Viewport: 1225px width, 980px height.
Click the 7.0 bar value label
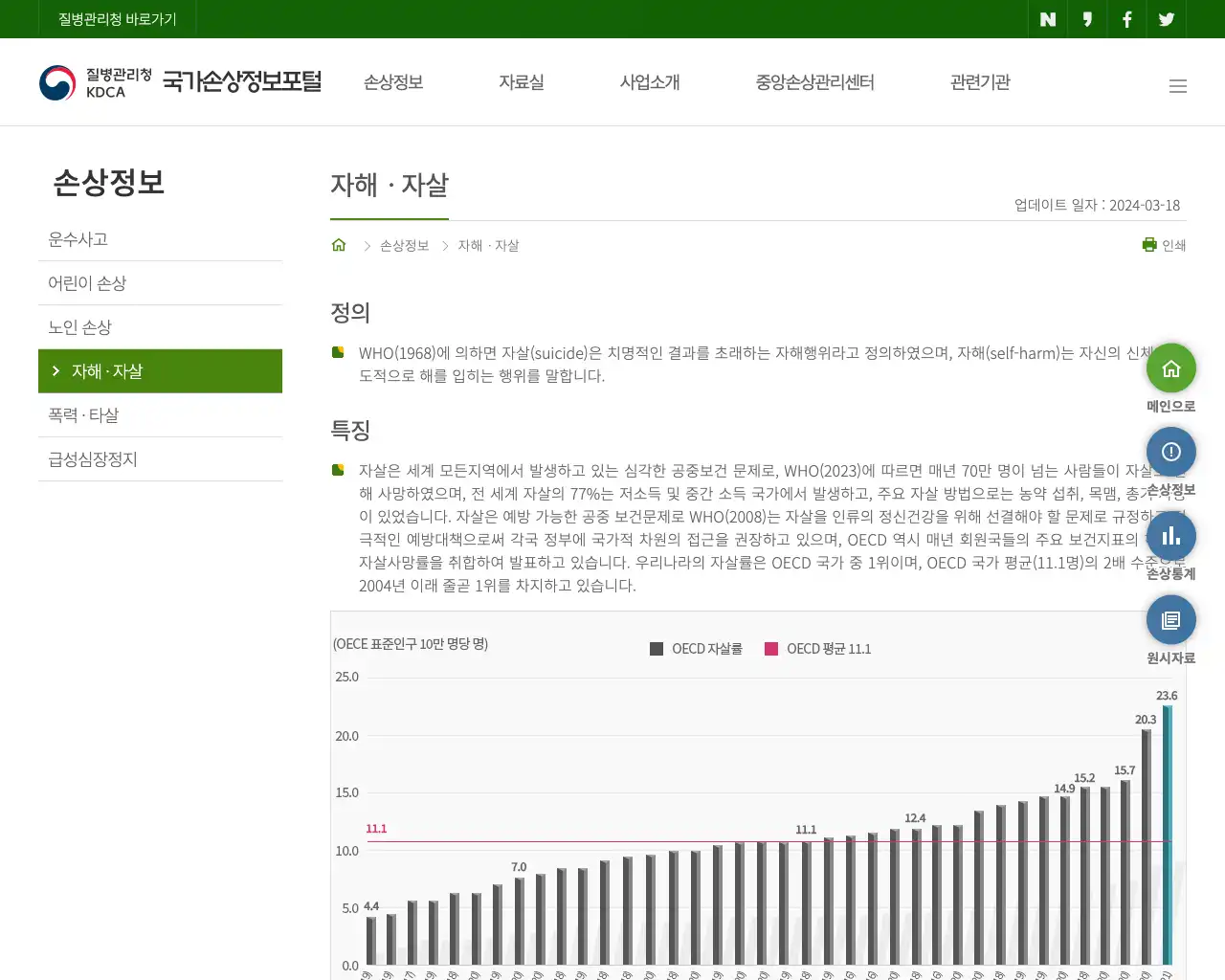[519, 867]
